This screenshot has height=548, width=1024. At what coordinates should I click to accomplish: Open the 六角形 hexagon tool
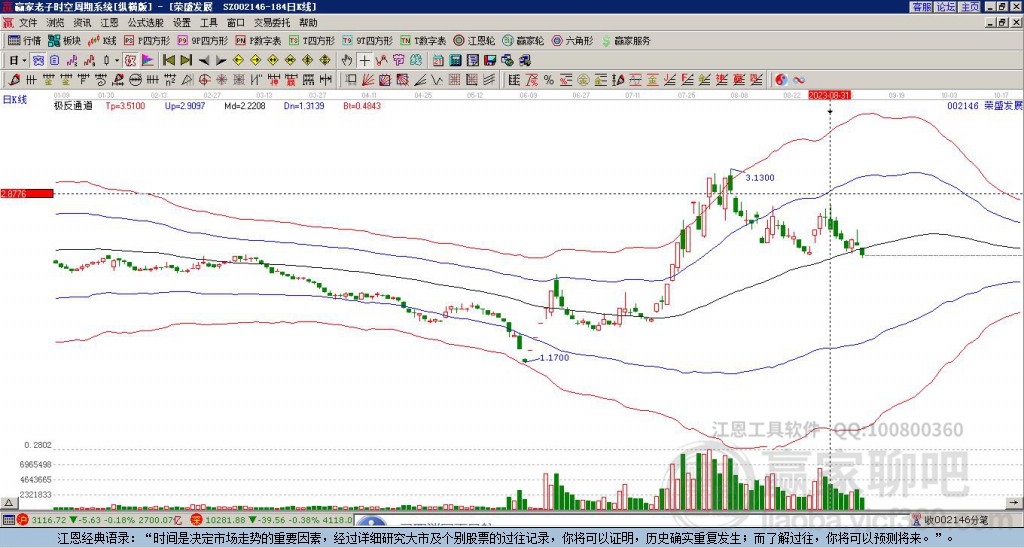coord(572,41)
